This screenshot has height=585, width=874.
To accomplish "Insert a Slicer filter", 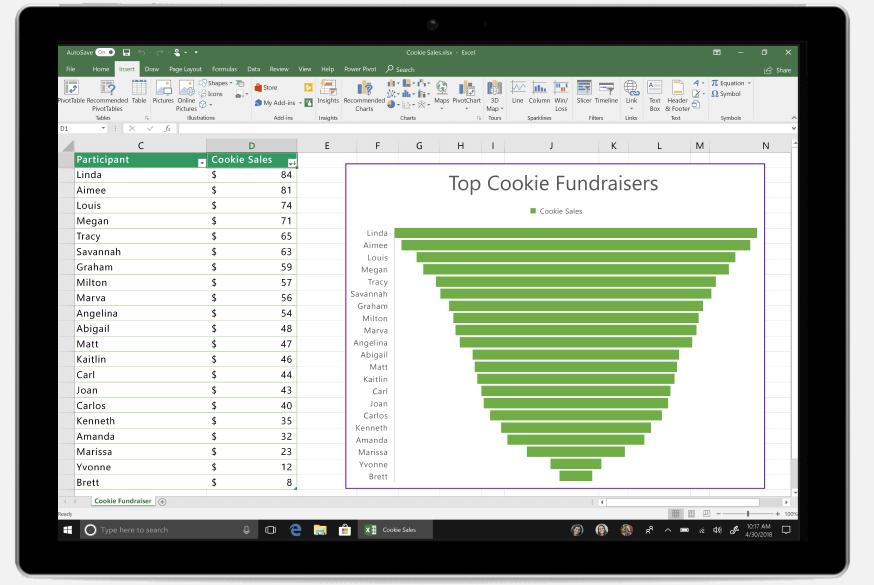I will pos(584,92).
